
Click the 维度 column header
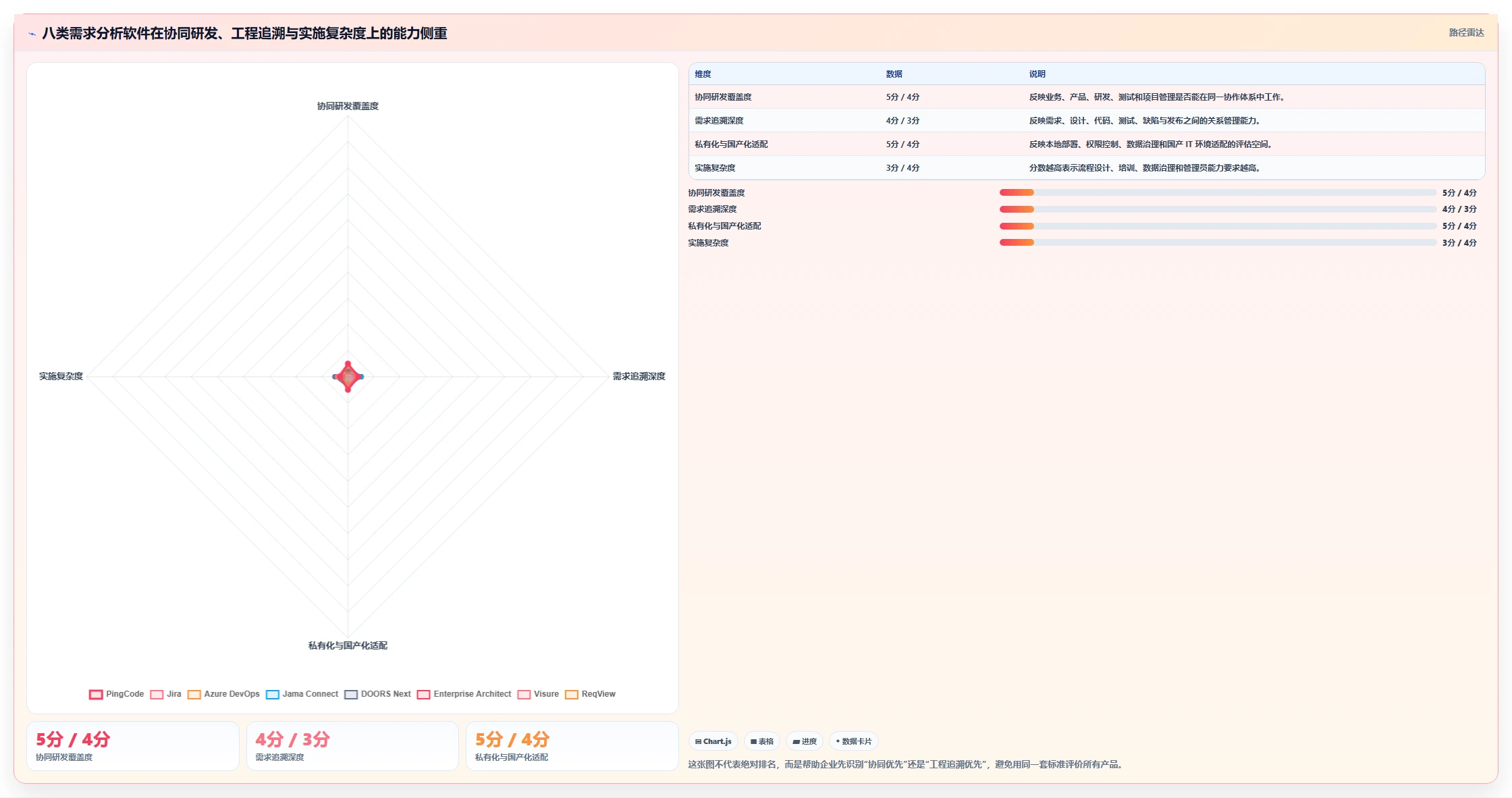(703, 74)
